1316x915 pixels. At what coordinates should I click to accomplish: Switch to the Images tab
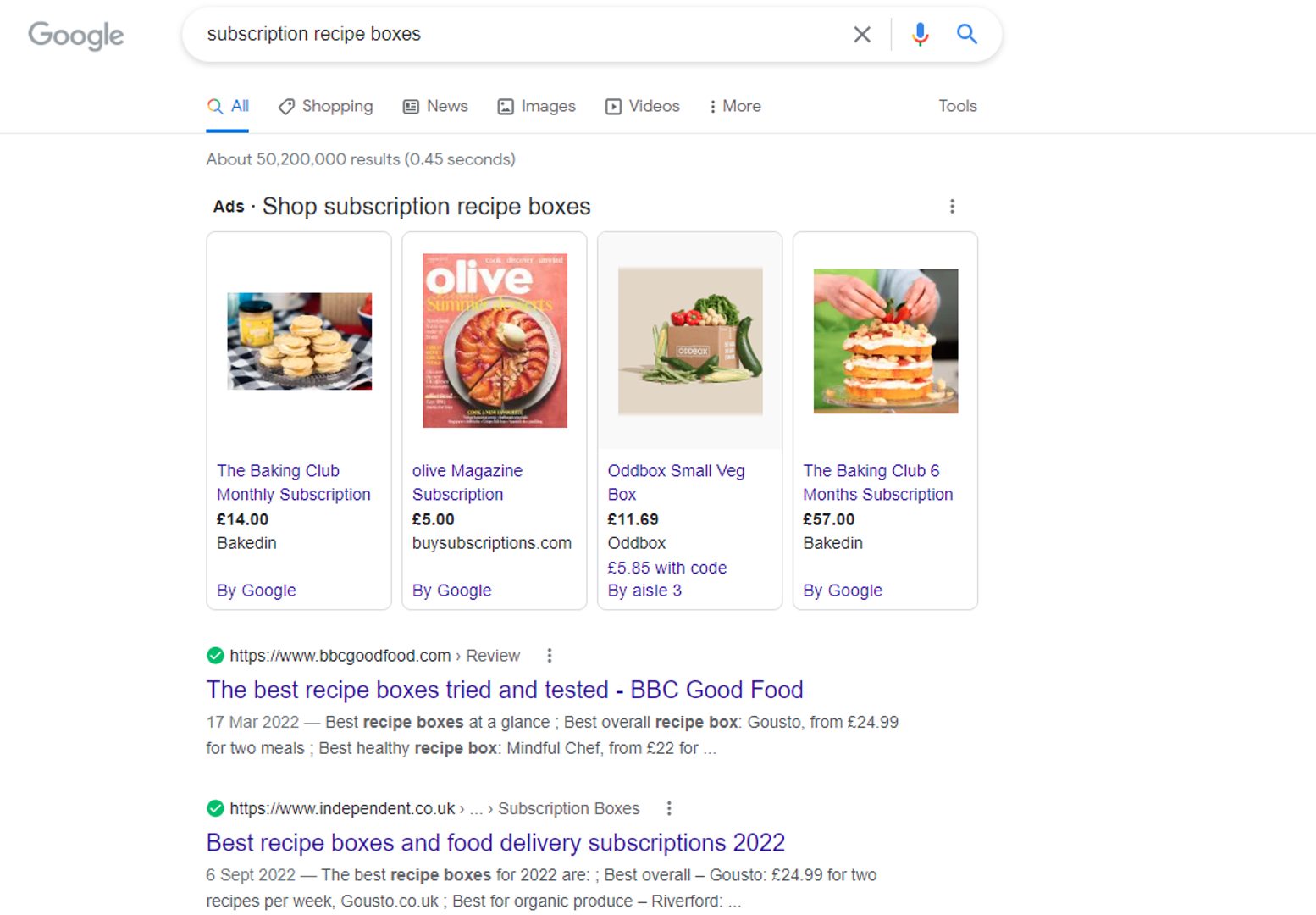[x=536, y=106]
